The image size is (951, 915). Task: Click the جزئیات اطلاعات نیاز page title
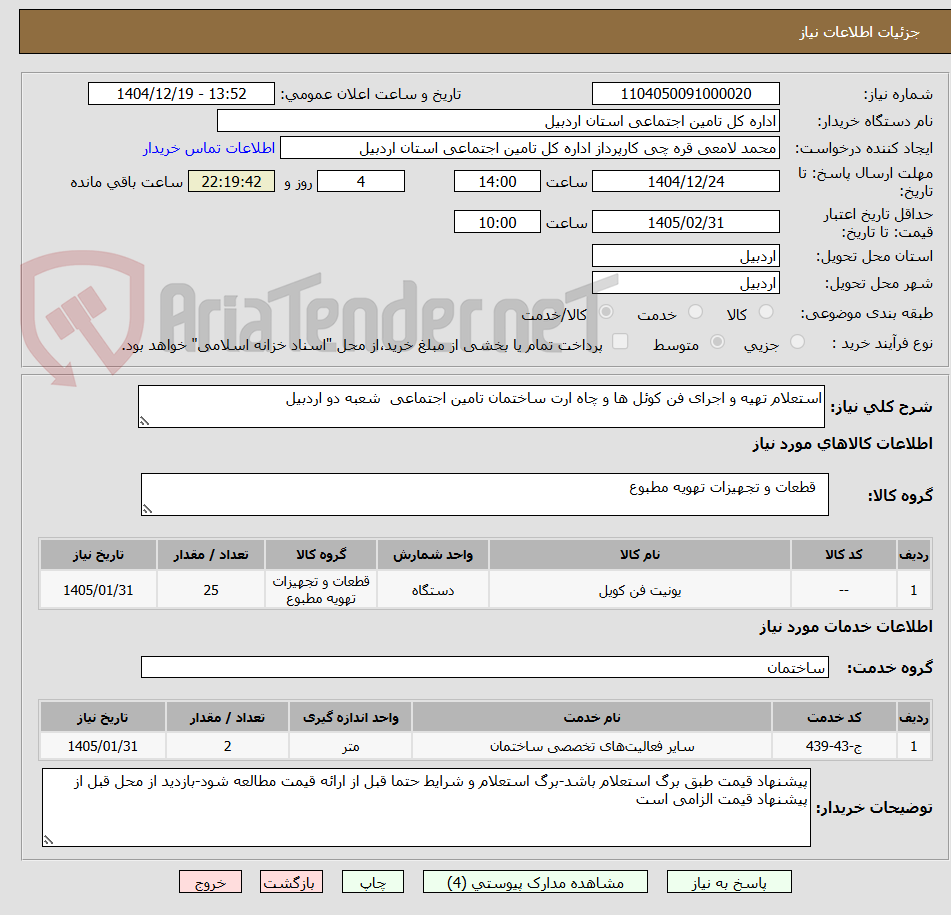point(859,32)
